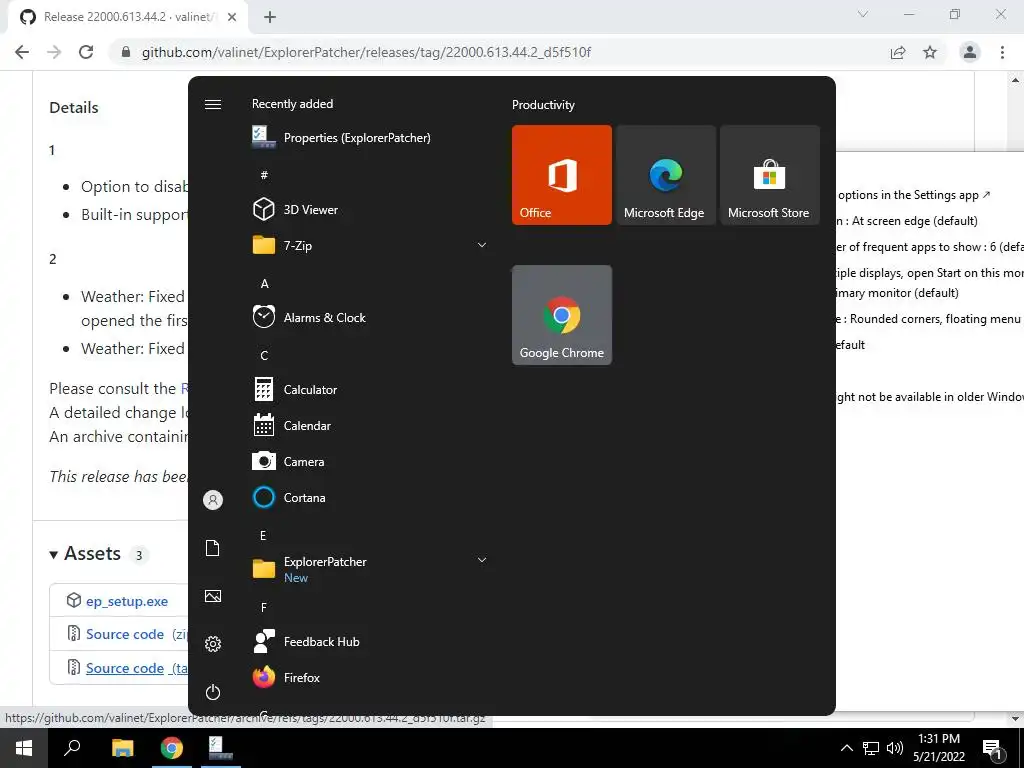Open Settings gear in Start sidebar
Viewport: 1024px width, 768px height.
(213, 644)
